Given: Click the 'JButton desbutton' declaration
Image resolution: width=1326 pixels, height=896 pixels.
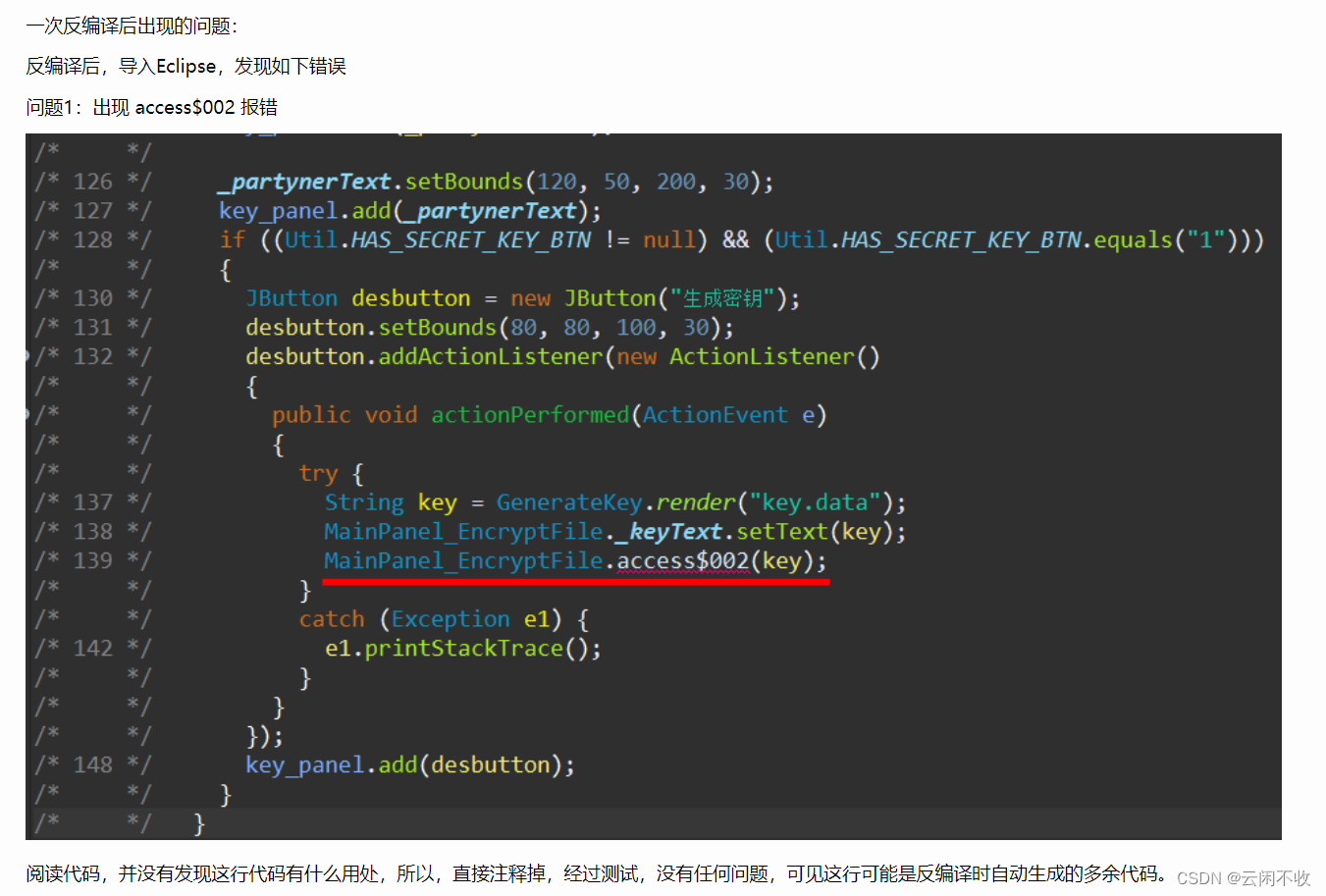Looking at the screenshot, I should [x=357, y=298].
